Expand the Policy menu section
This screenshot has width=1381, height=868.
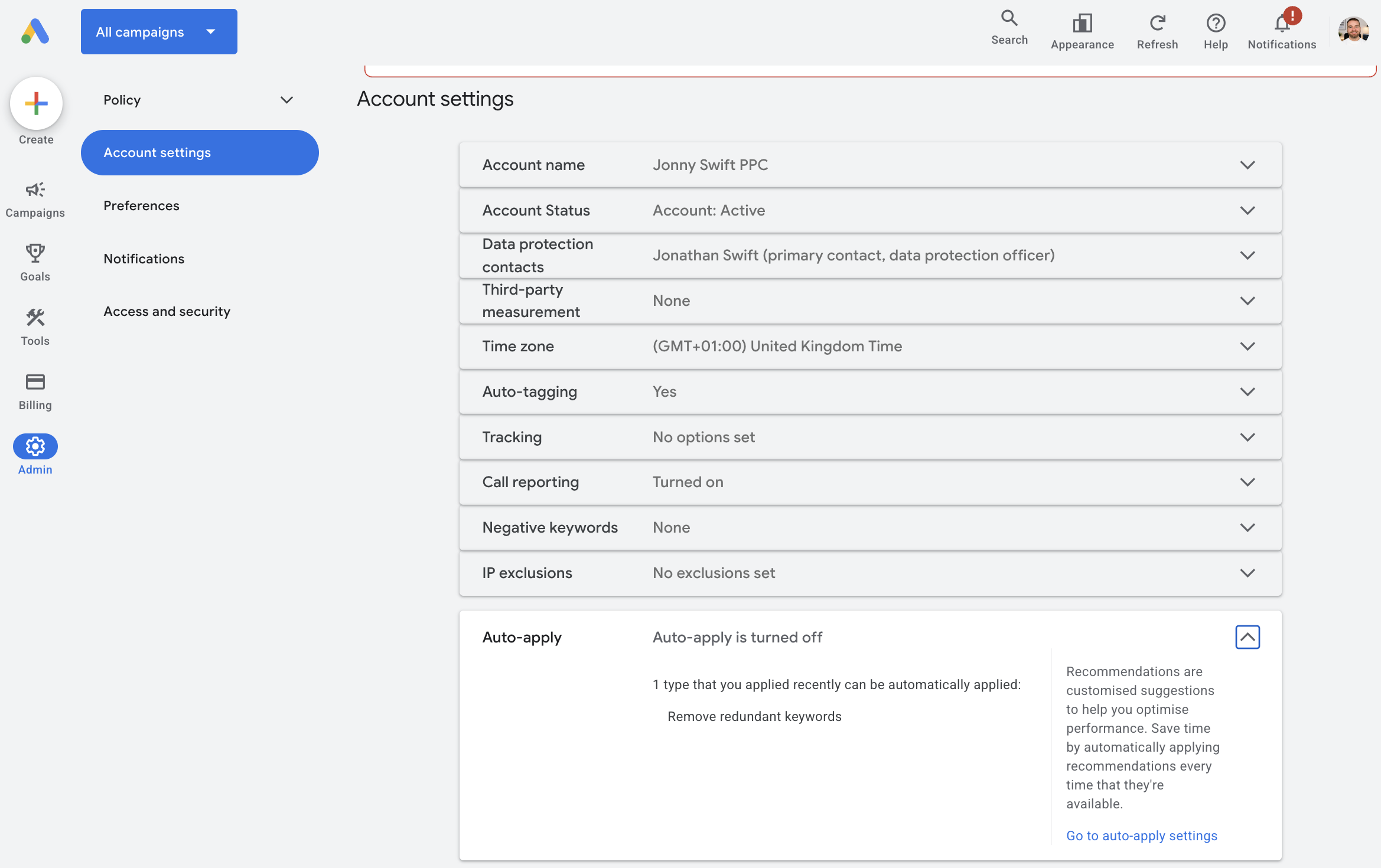click(200, 100)
